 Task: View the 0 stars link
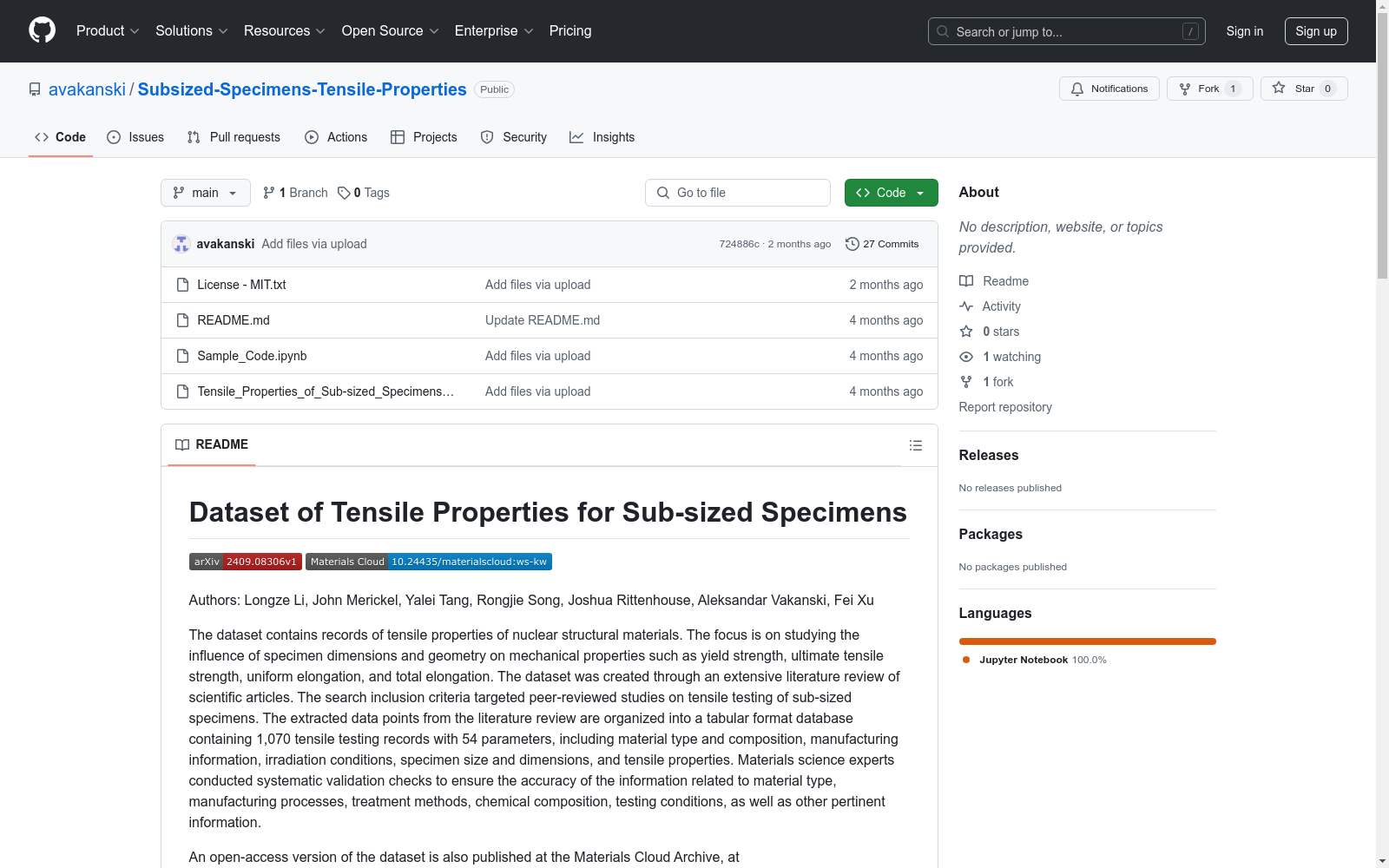990,332
